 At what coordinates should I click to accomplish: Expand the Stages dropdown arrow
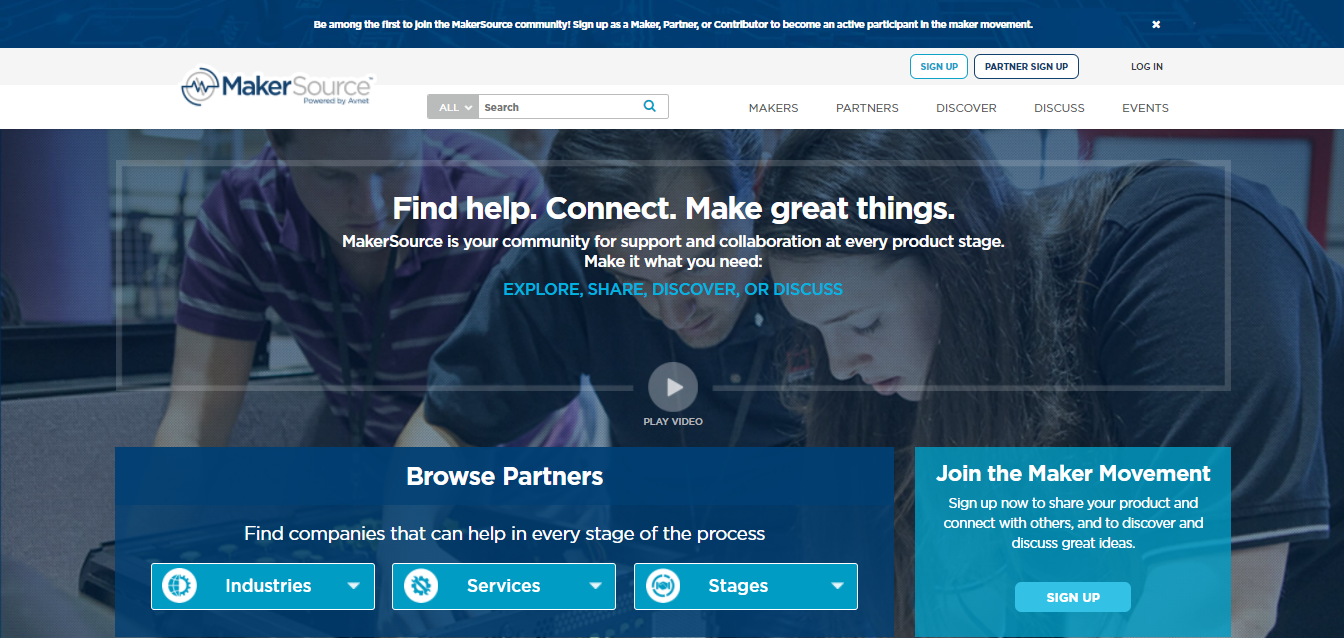(x=837, y=586)
